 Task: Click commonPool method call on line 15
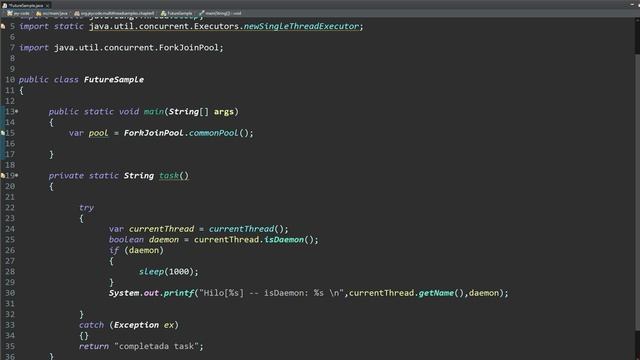(x=213, y=133)
